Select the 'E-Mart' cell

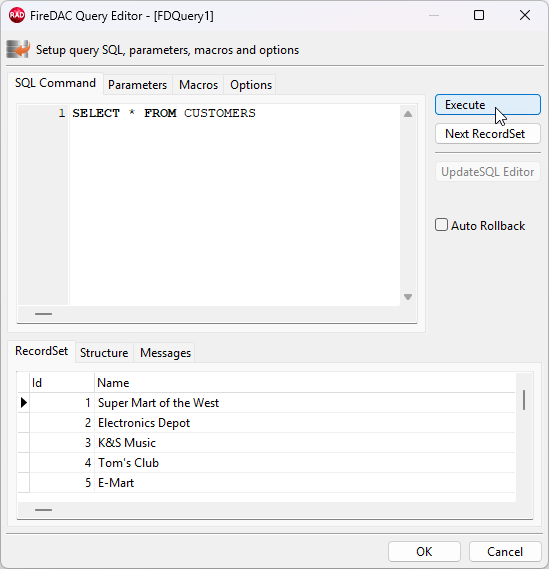tap(305, 483)
